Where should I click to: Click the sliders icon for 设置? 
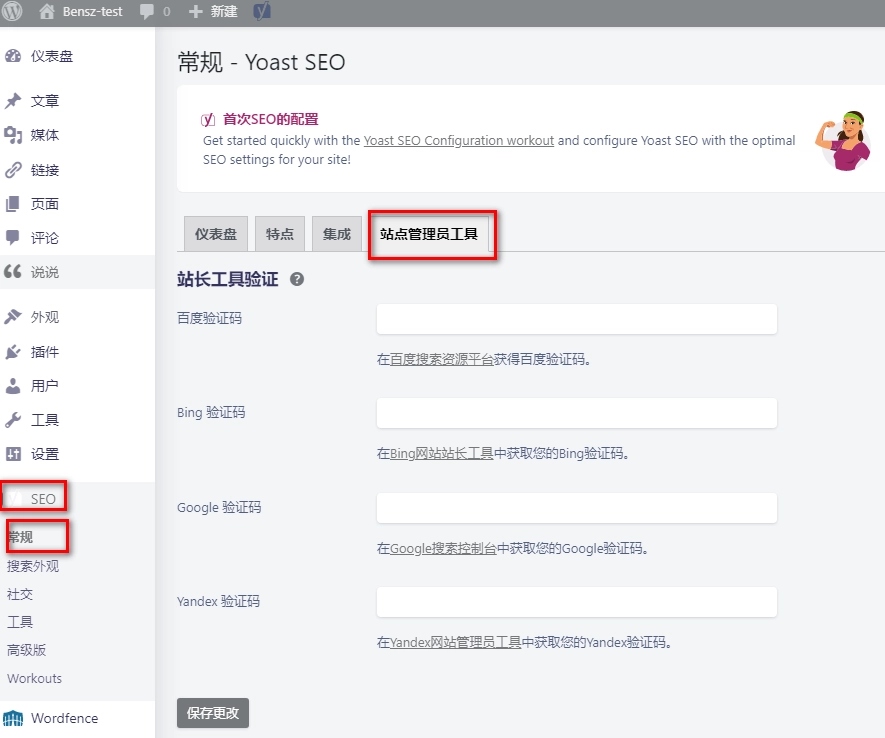pyautogui.click(x=13, y=454)
